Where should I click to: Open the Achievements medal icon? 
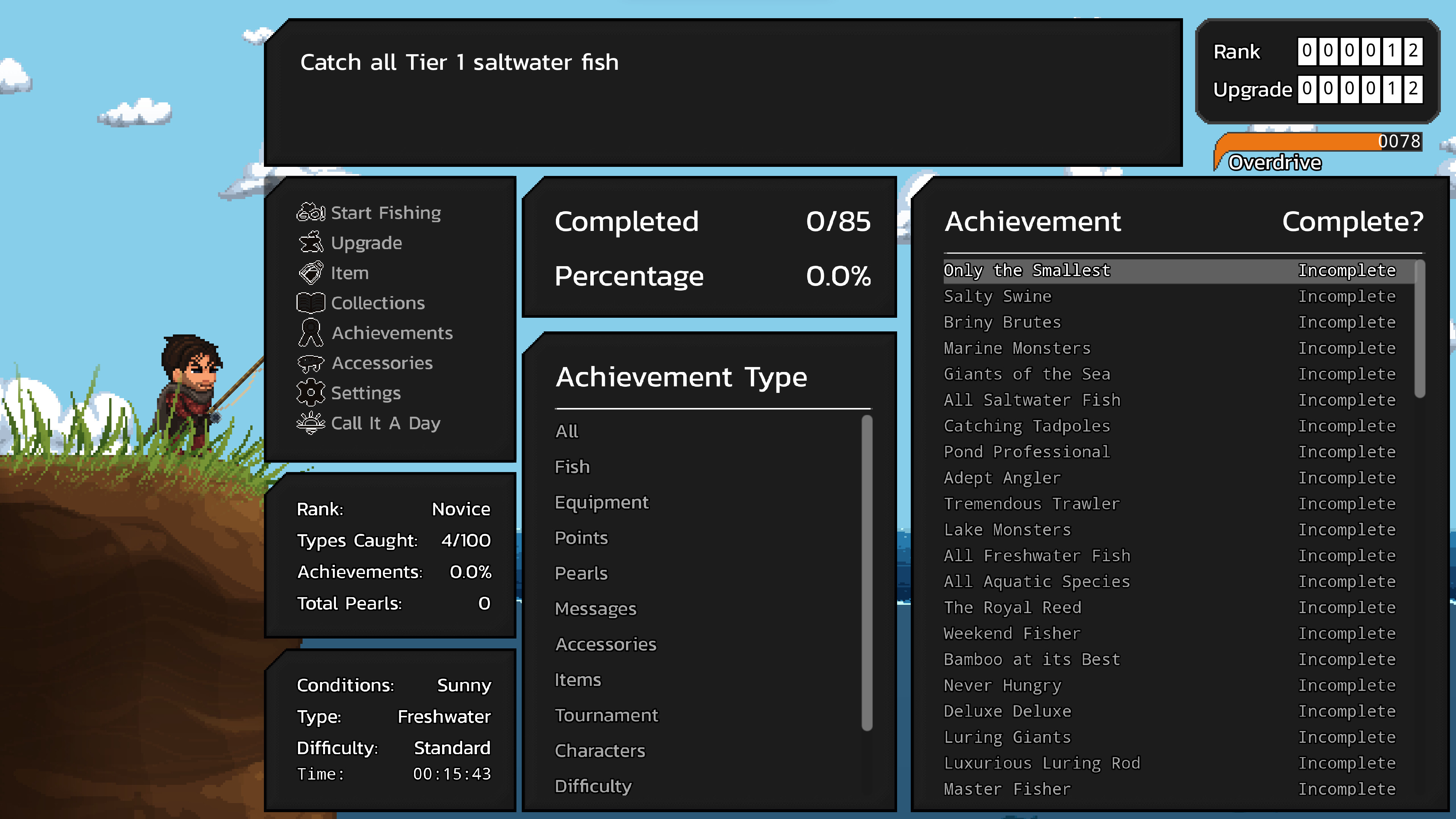(x=392, y=333)
